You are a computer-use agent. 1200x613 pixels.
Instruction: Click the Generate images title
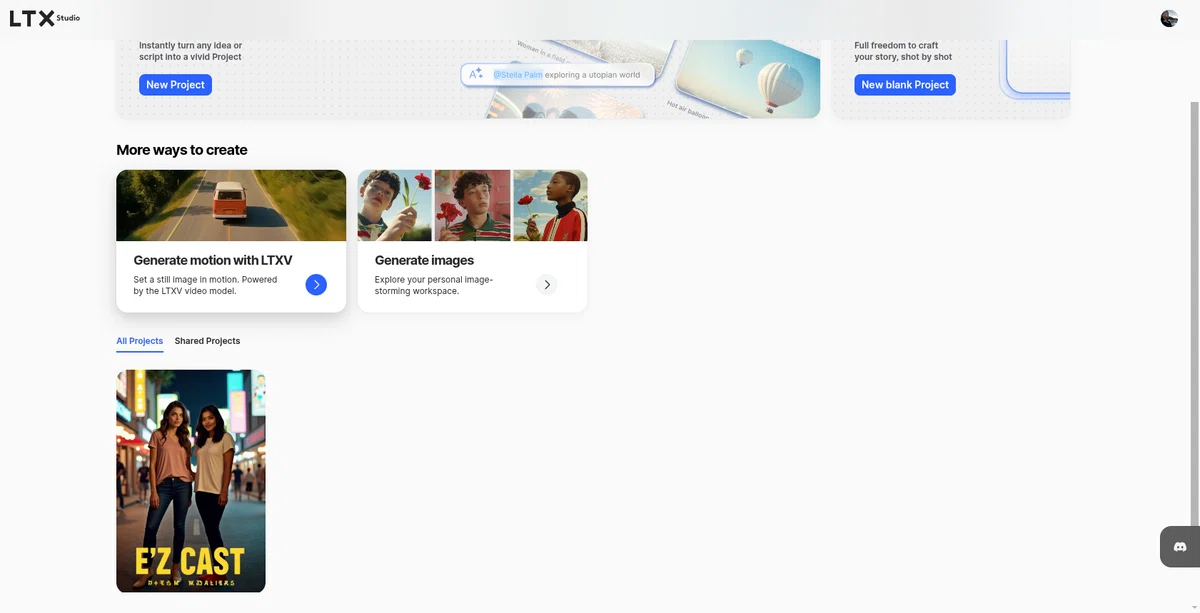click(424, 260)
